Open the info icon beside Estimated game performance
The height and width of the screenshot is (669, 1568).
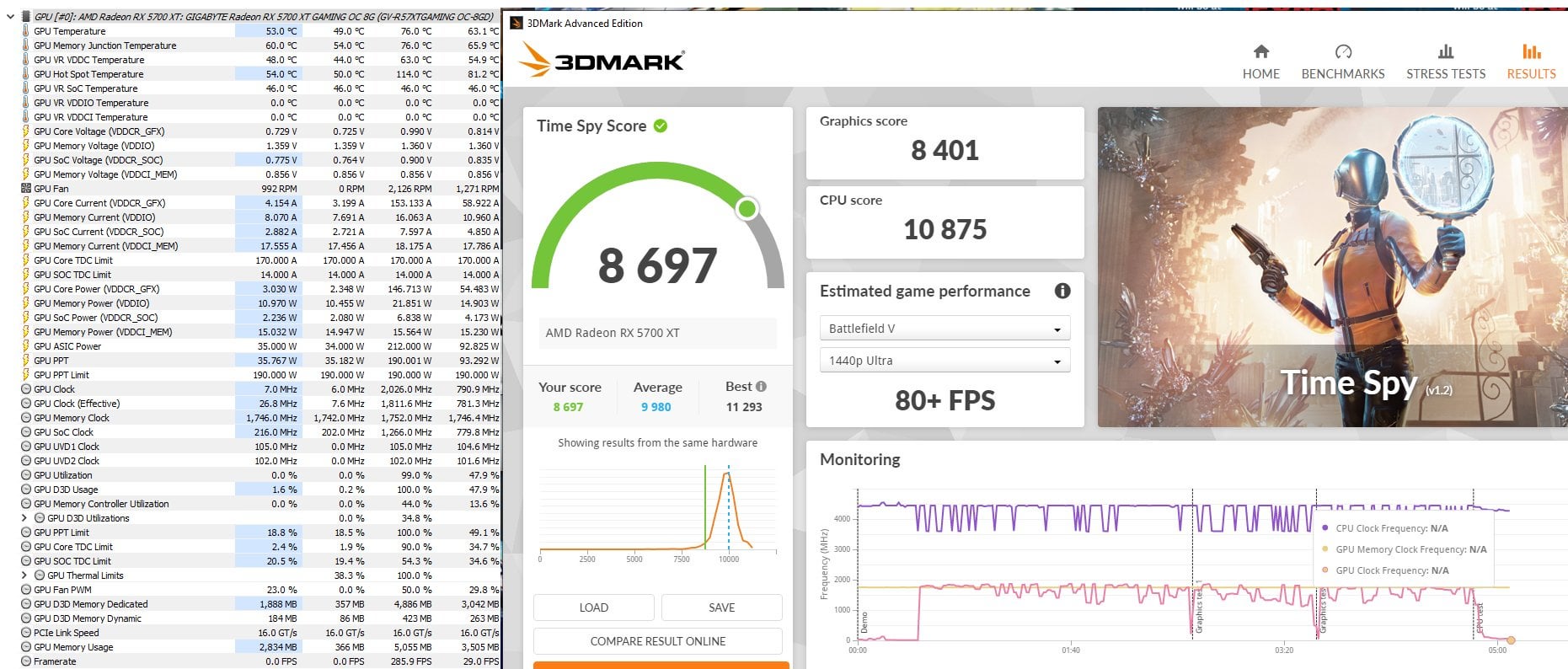[1062, 291]
